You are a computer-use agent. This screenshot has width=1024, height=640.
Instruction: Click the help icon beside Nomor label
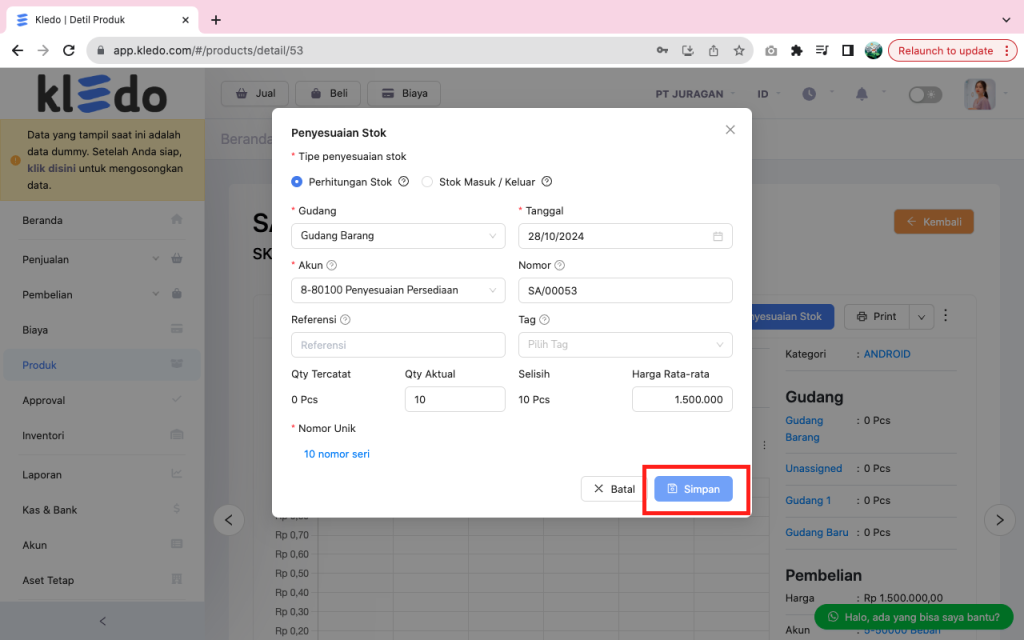pyautogui.click(x=560, y=265)
